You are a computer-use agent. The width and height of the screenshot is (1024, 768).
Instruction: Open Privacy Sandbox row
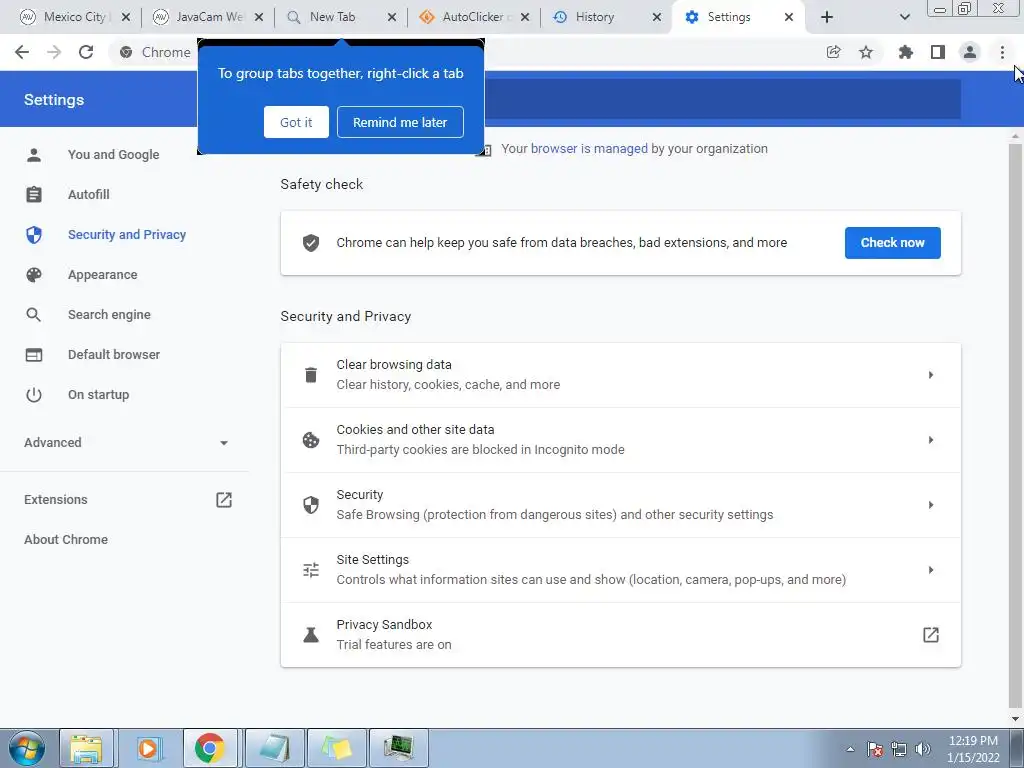tap(620, 635)
